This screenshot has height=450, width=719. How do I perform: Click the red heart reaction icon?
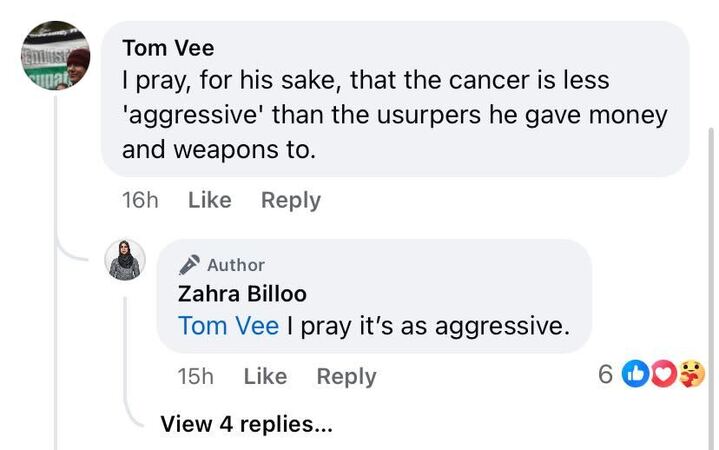[x=662, y=374]
